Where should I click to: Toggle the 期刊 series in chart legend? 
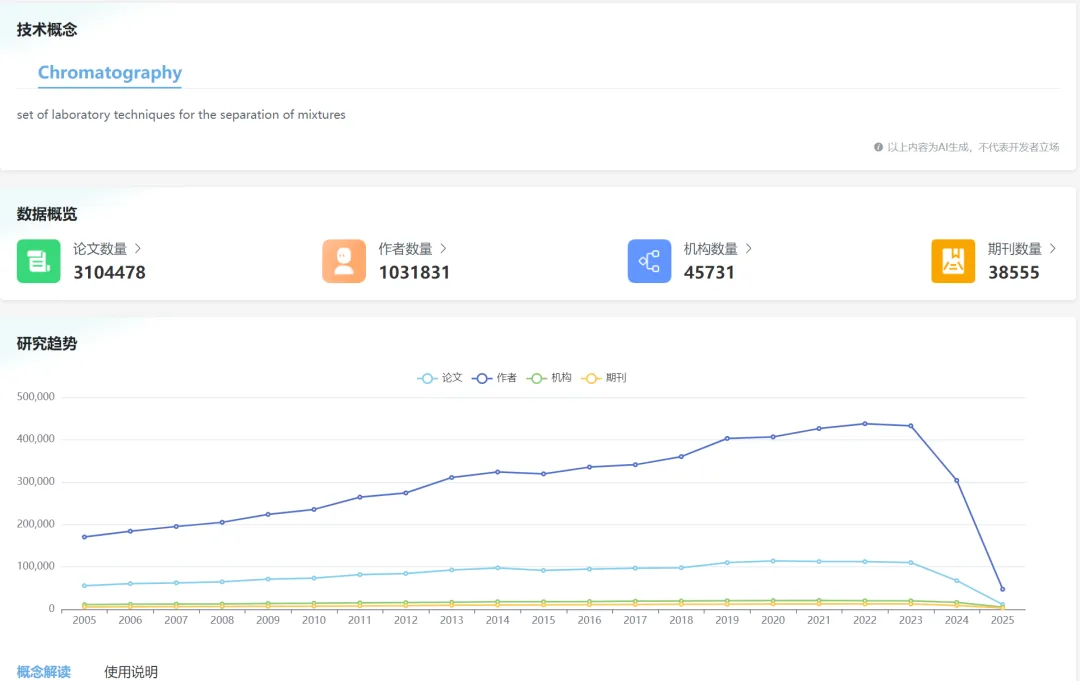click(605, 378)
